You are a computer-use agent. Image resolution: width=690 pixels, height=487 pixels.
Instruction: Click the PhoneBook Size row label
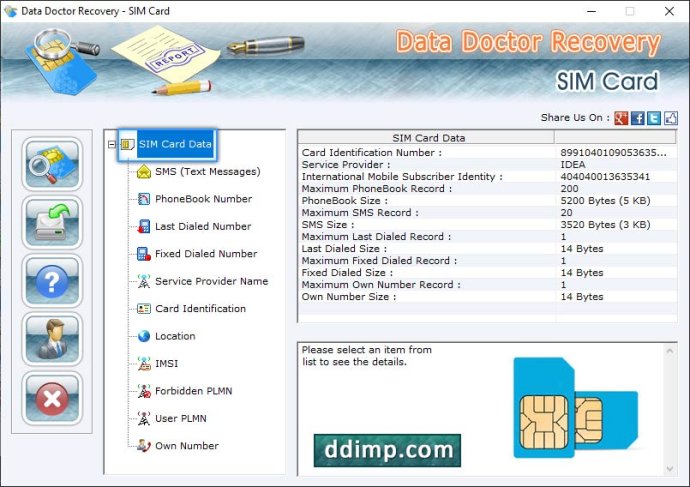pyautogui.click(x=345, y=201)
